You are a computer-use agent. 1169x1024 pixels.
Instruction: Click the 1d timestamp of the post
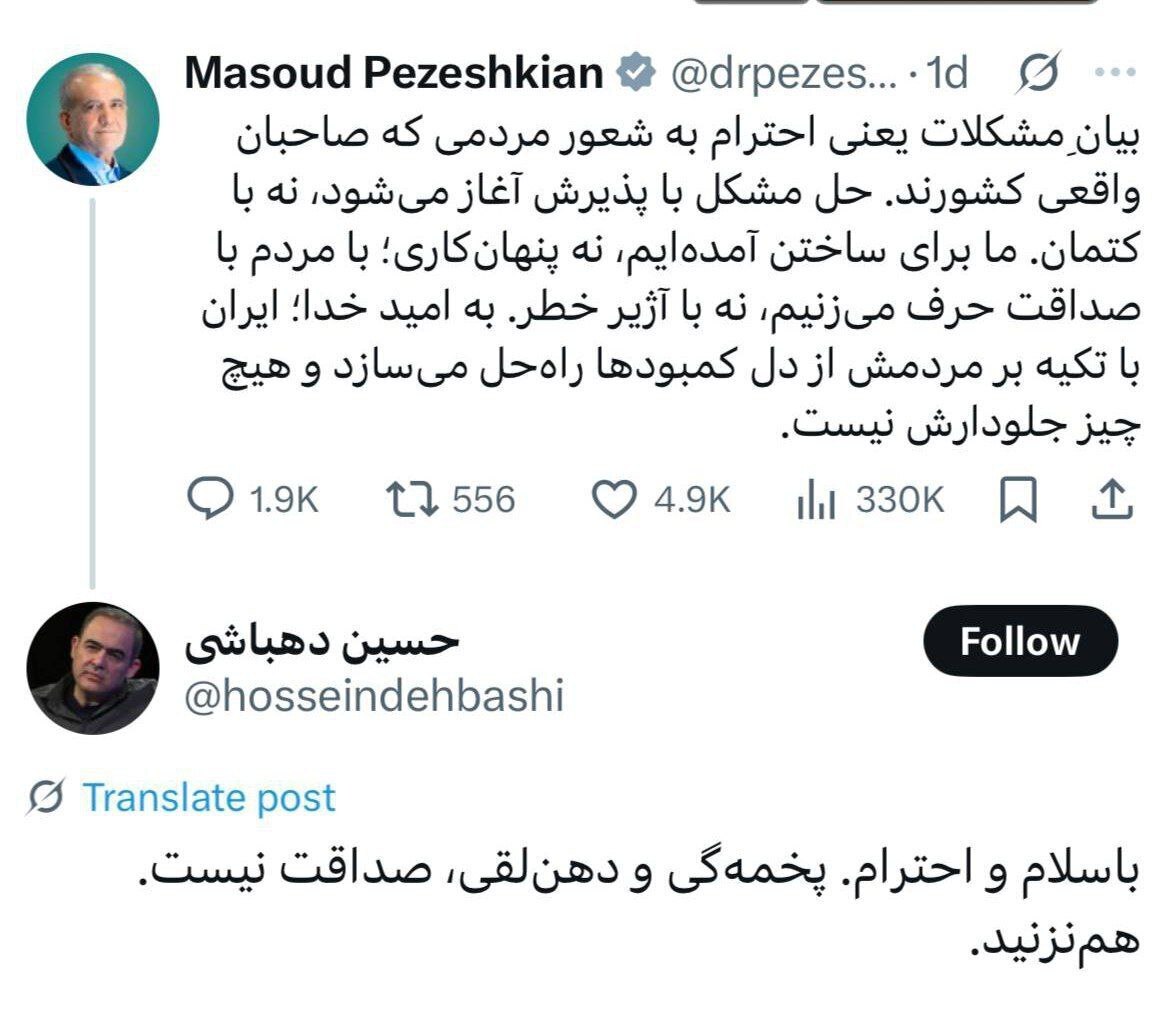(948, 74)
